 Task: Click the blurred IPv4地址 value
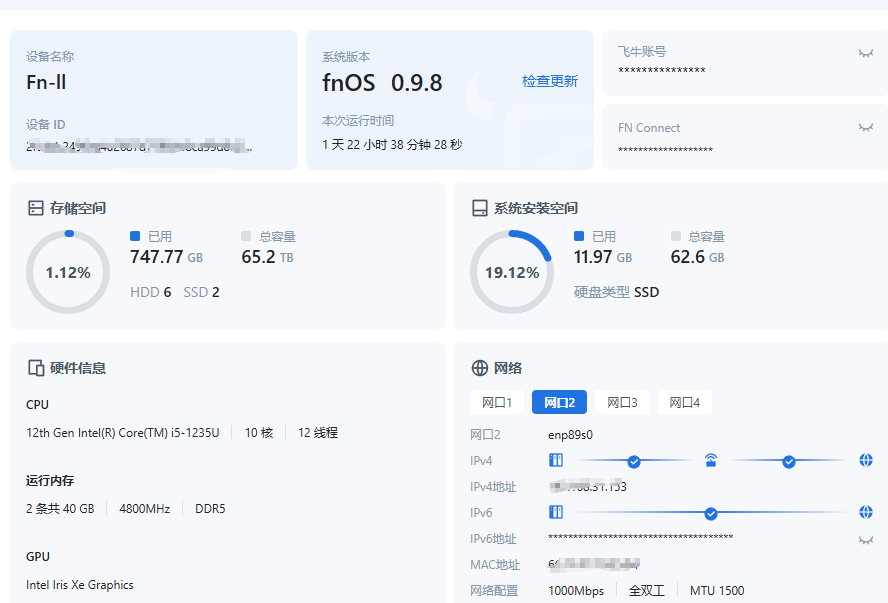pos(588,486)
